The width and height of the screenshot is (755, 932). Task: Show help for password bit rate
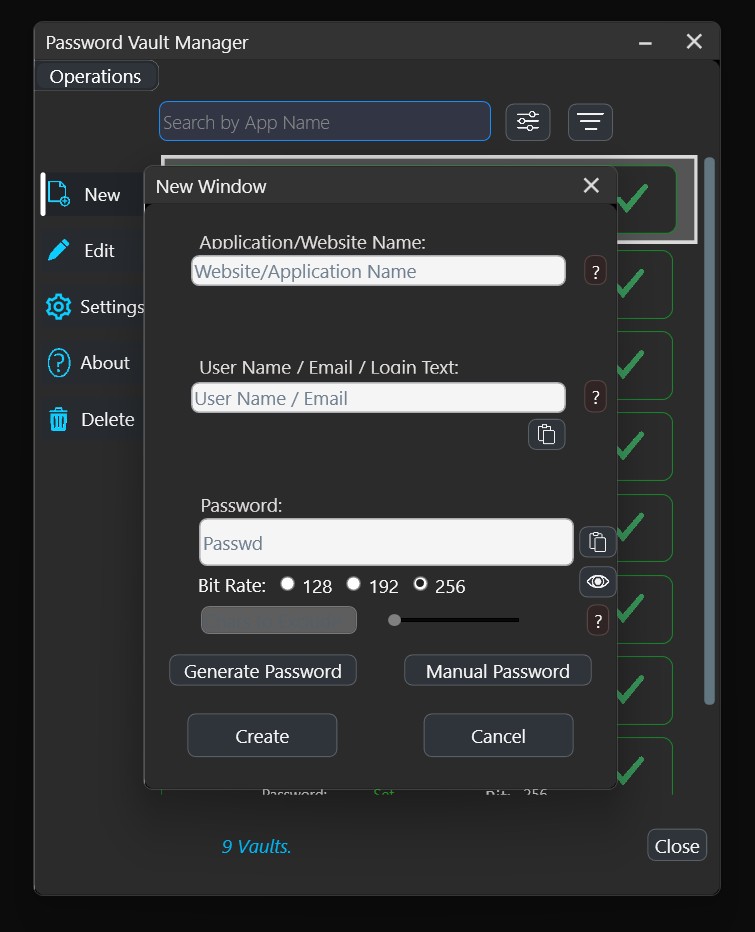click(x=598, y=621)
